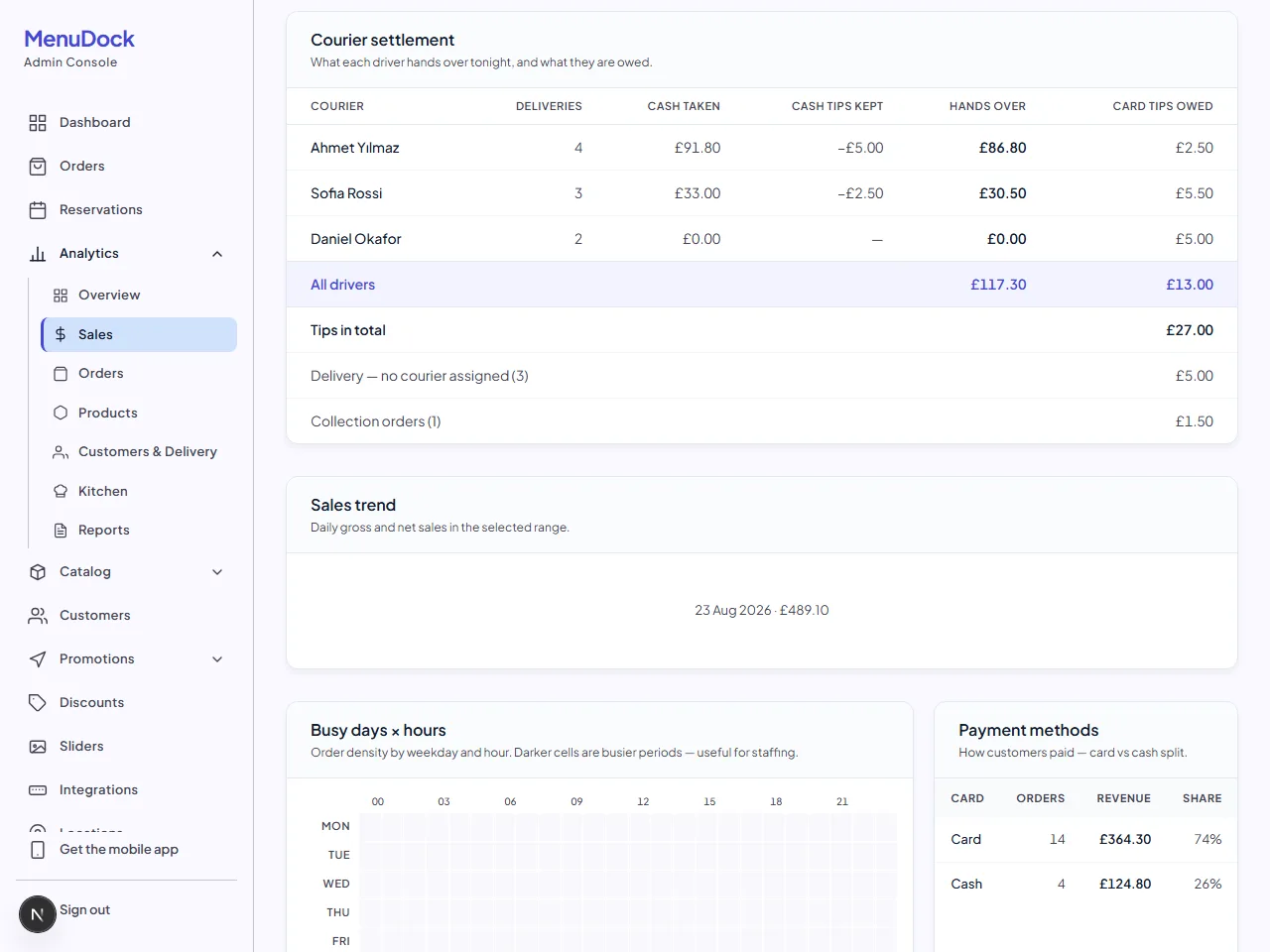Viewport: 1270px width, 952px height.
Task: Click the Tips in total row
Action: coord(762,330)
